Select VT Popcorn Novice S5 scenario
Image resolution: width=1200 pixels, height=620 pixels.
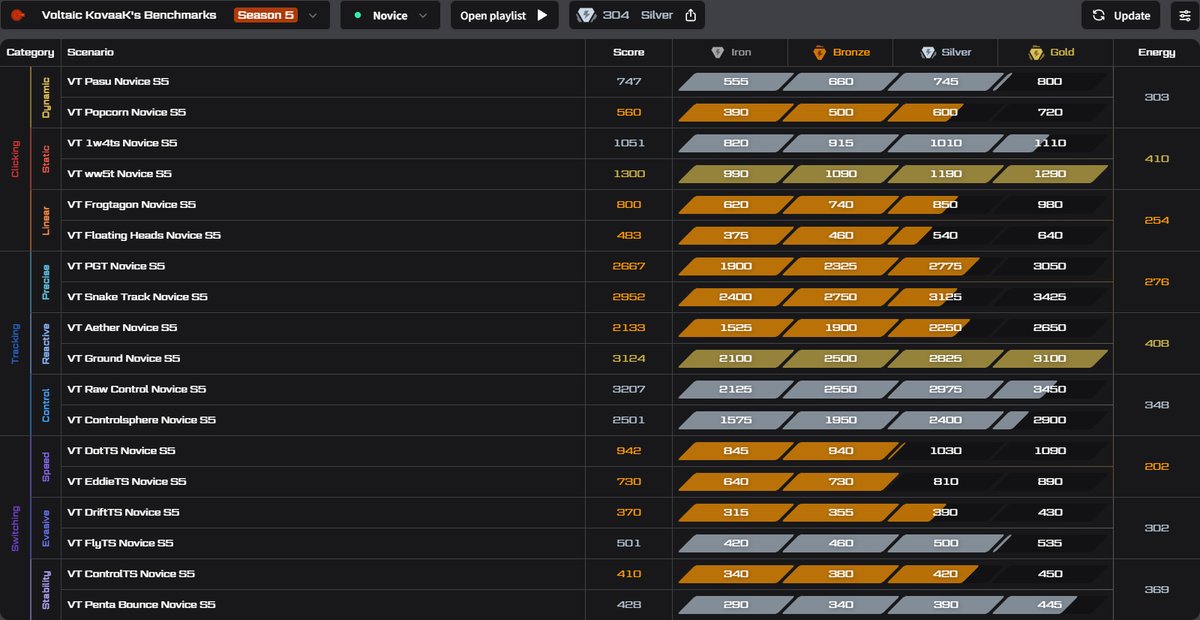pos(126,113)
